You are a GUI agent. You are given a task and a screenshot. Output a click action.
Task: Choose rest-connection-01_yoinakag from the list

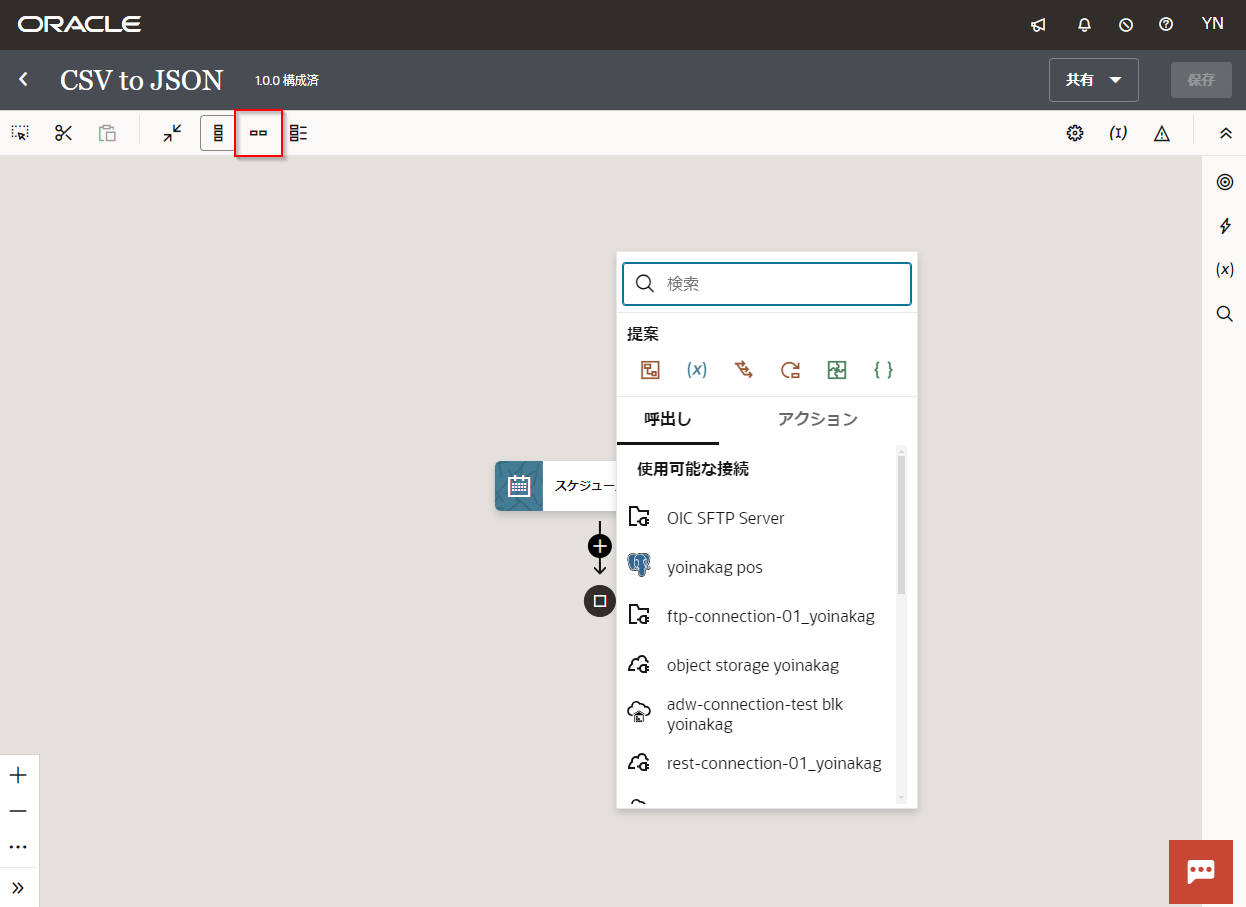point(773,763)
